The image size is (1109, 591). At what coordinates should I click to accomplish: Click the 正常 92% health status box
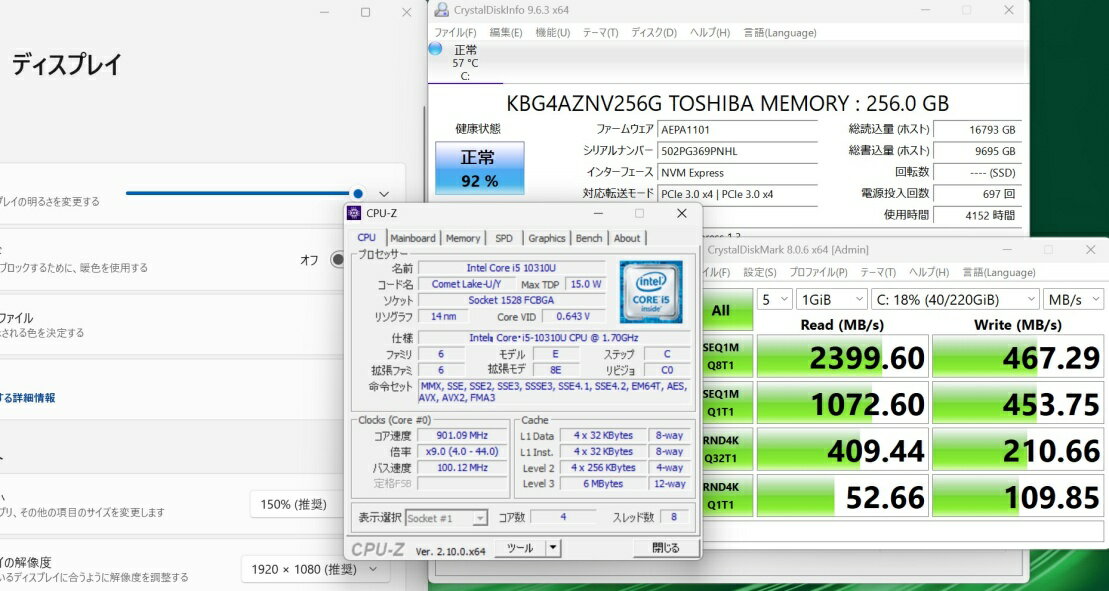click(478, 168)
